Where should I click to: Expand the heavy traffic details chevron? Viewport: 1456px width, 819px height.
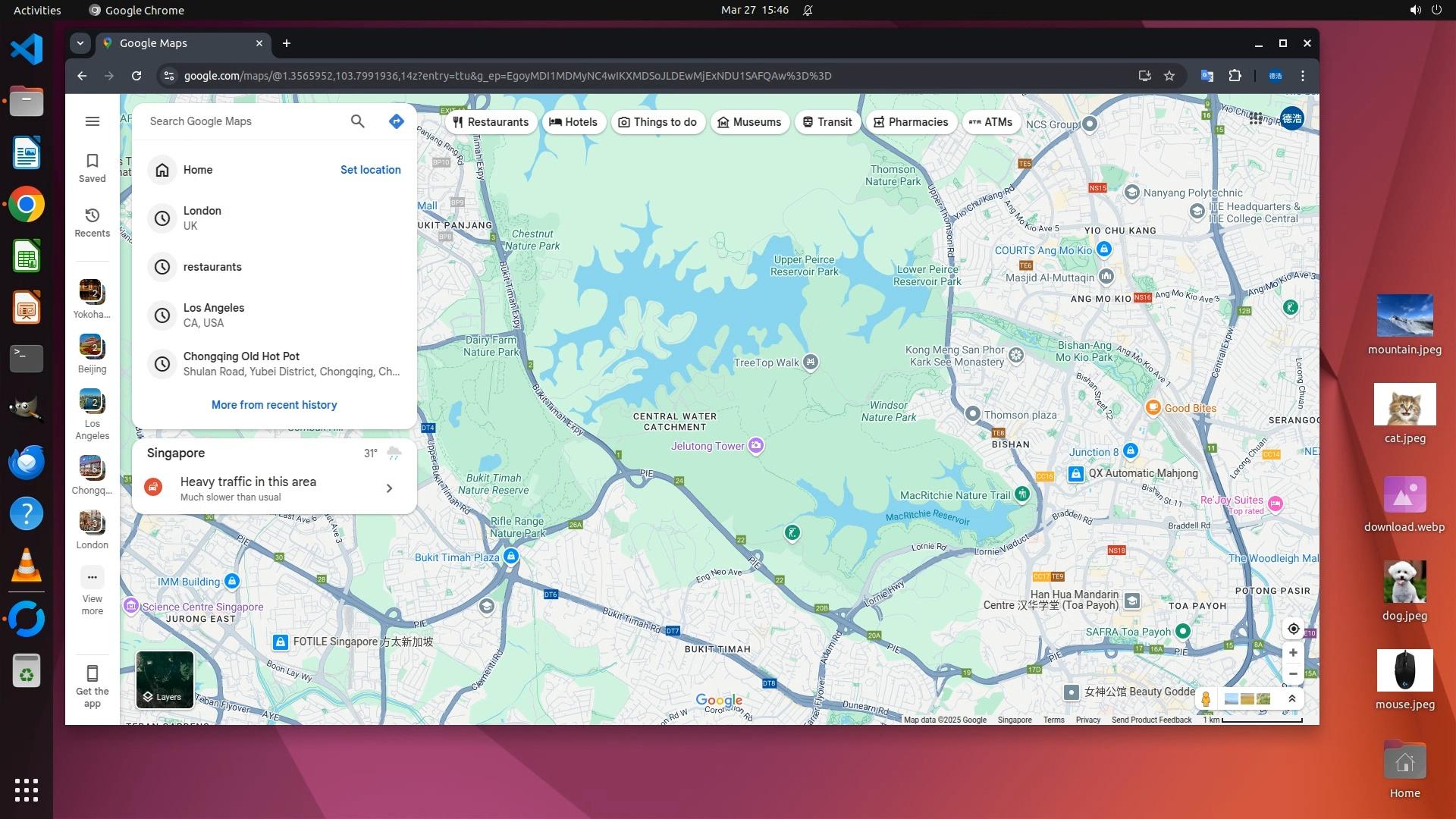(x=389, y=488)
